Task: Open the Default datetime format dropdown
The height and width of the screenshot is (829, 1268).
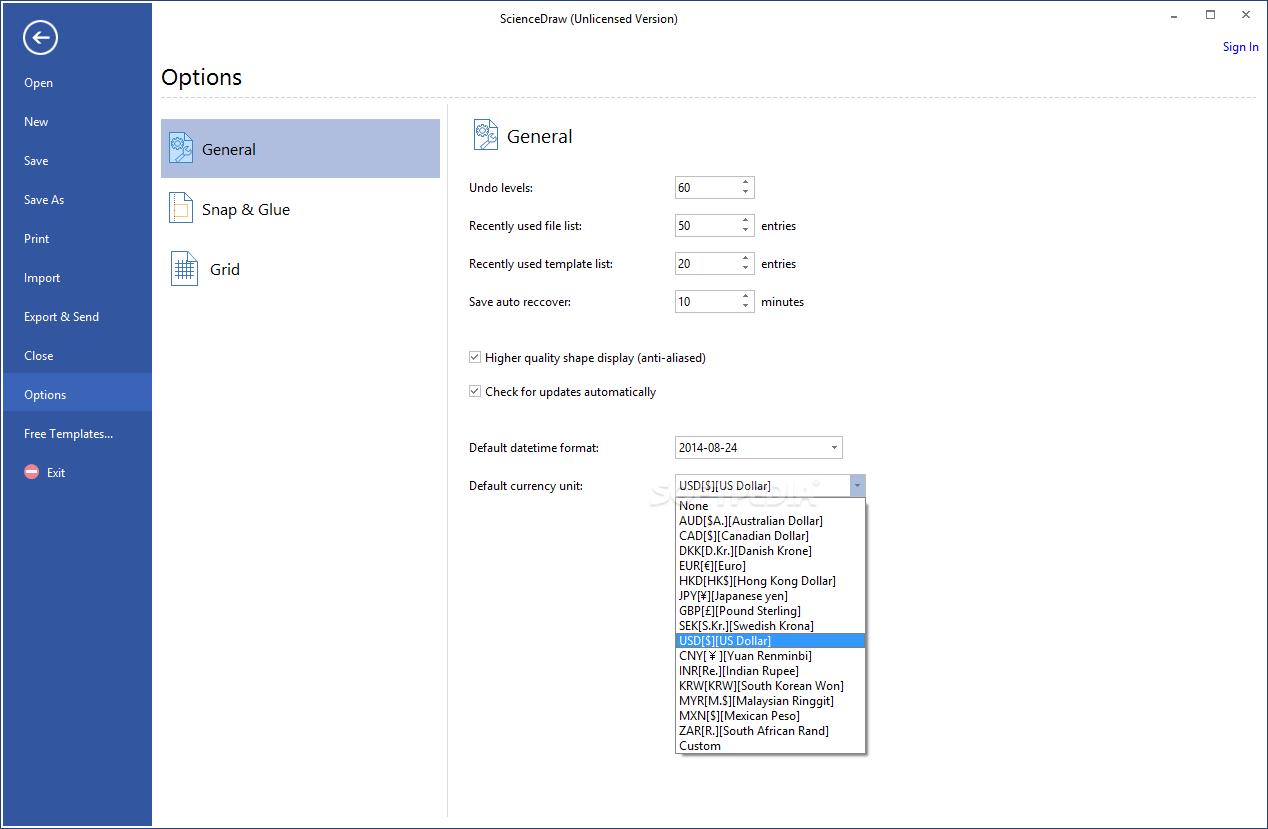Action: click(834, 448)
